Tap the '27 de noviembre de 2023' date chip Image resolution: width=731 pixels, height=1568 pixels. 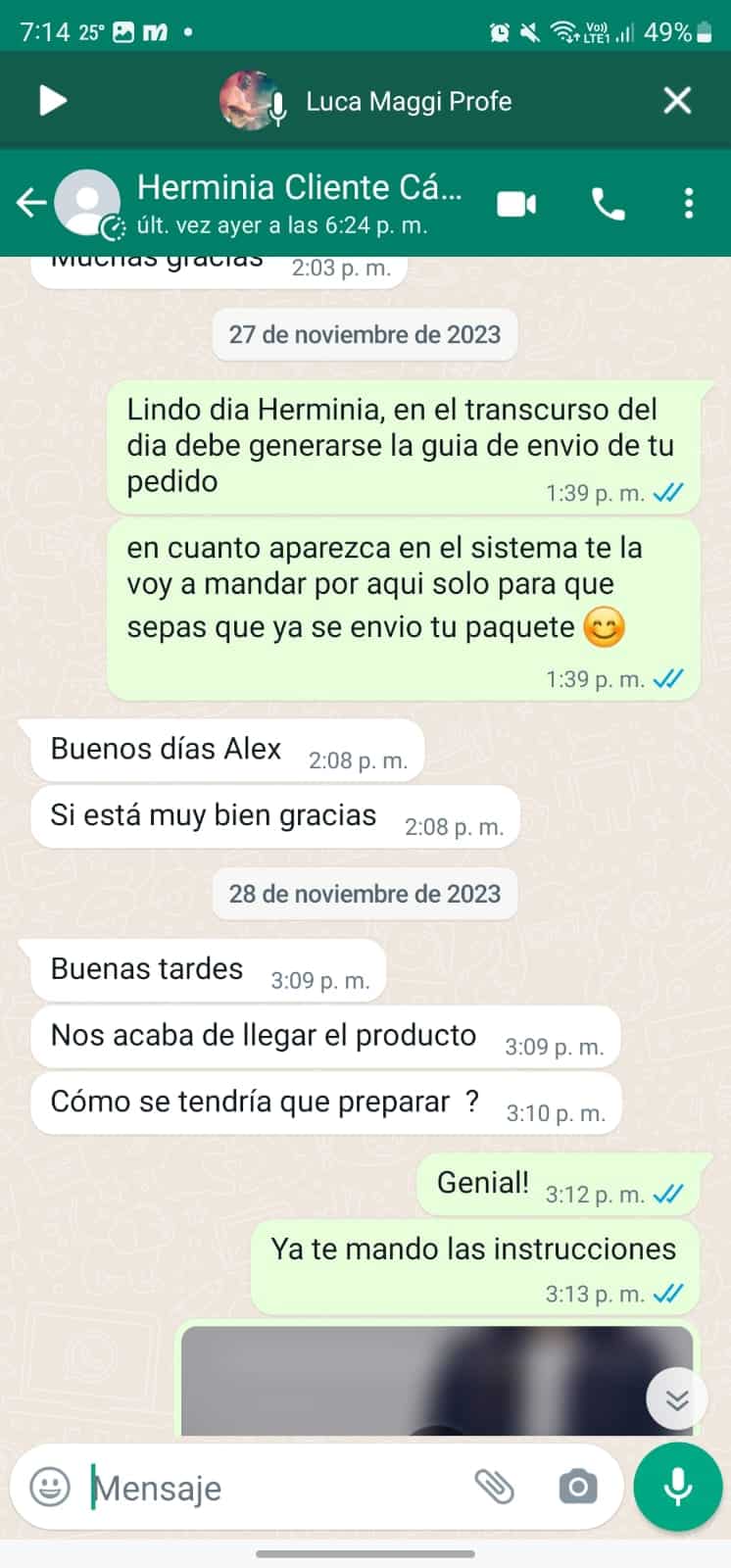(x=365, y=334)
